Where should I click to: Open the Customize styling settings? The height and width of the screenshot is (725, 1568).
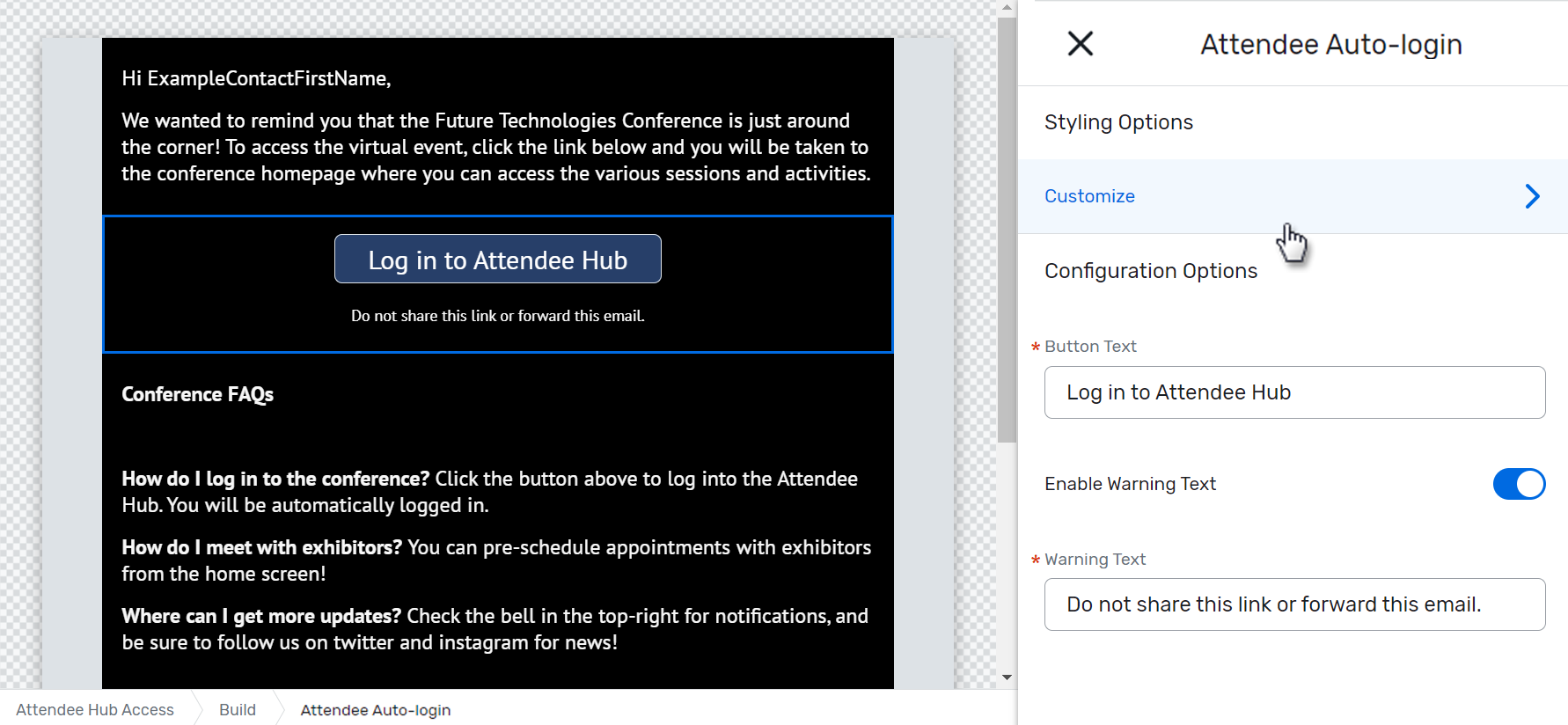click(x=1089, y=195)
